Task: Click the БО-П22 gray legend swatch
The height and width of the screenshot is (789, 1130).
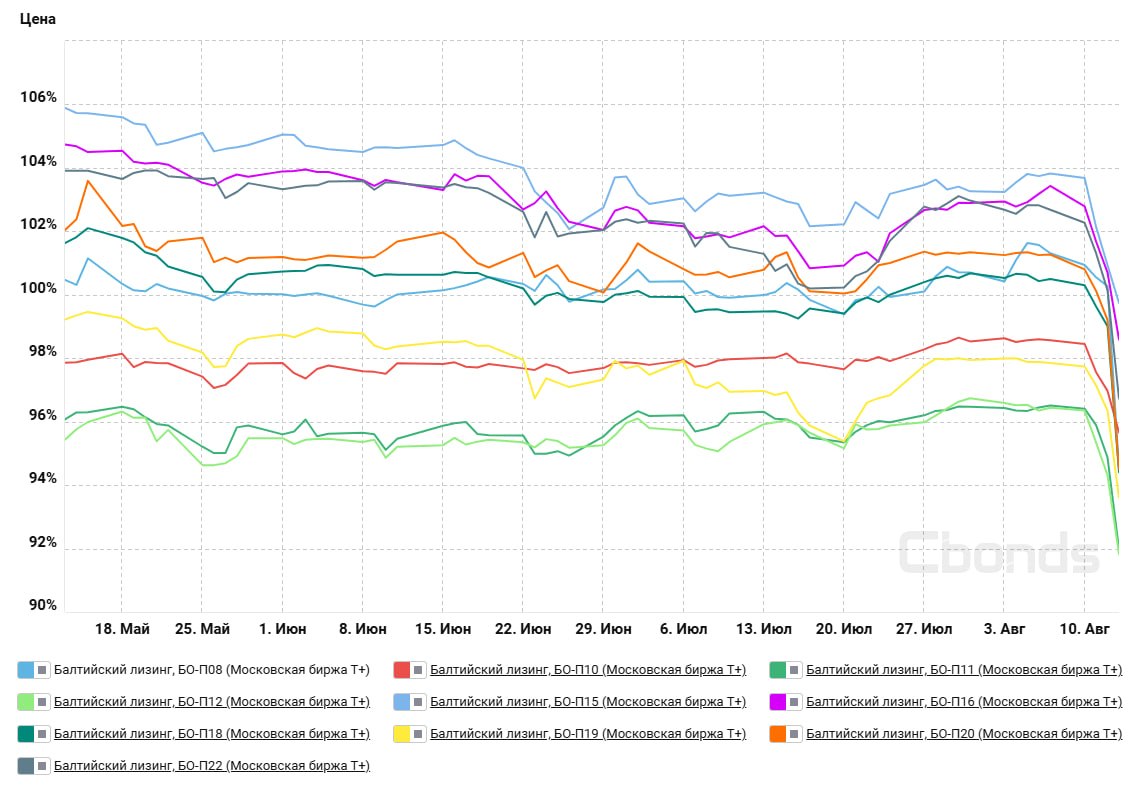Action: [33, 765]
